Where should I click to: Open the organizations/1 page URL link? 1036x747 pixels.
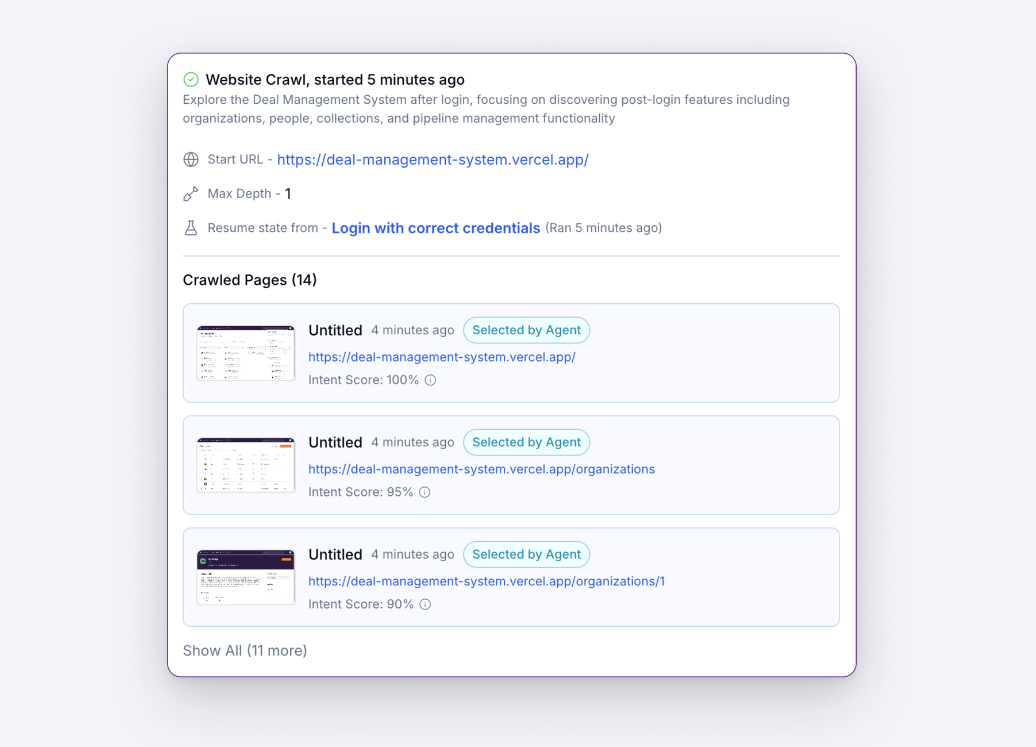click(x=486, y=580)
